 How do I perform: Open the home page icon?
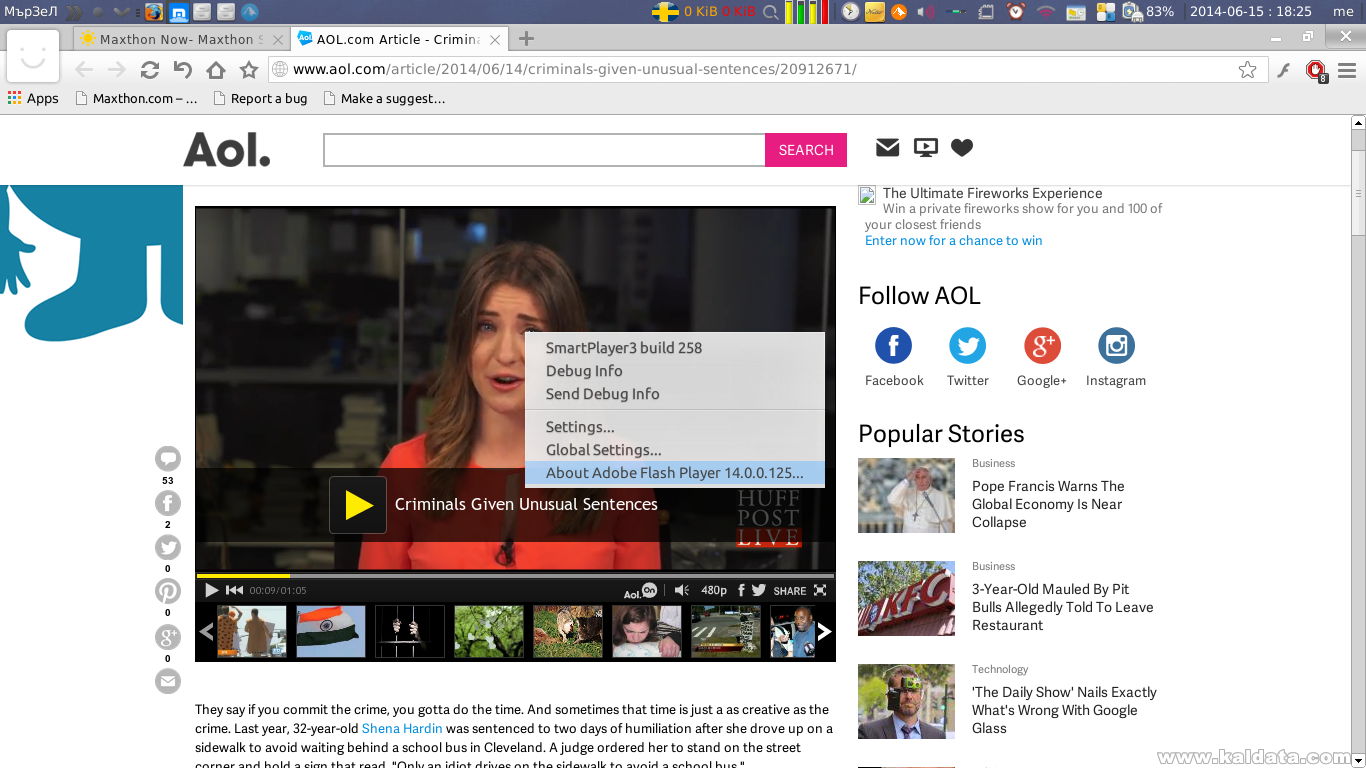click(216, 70)
